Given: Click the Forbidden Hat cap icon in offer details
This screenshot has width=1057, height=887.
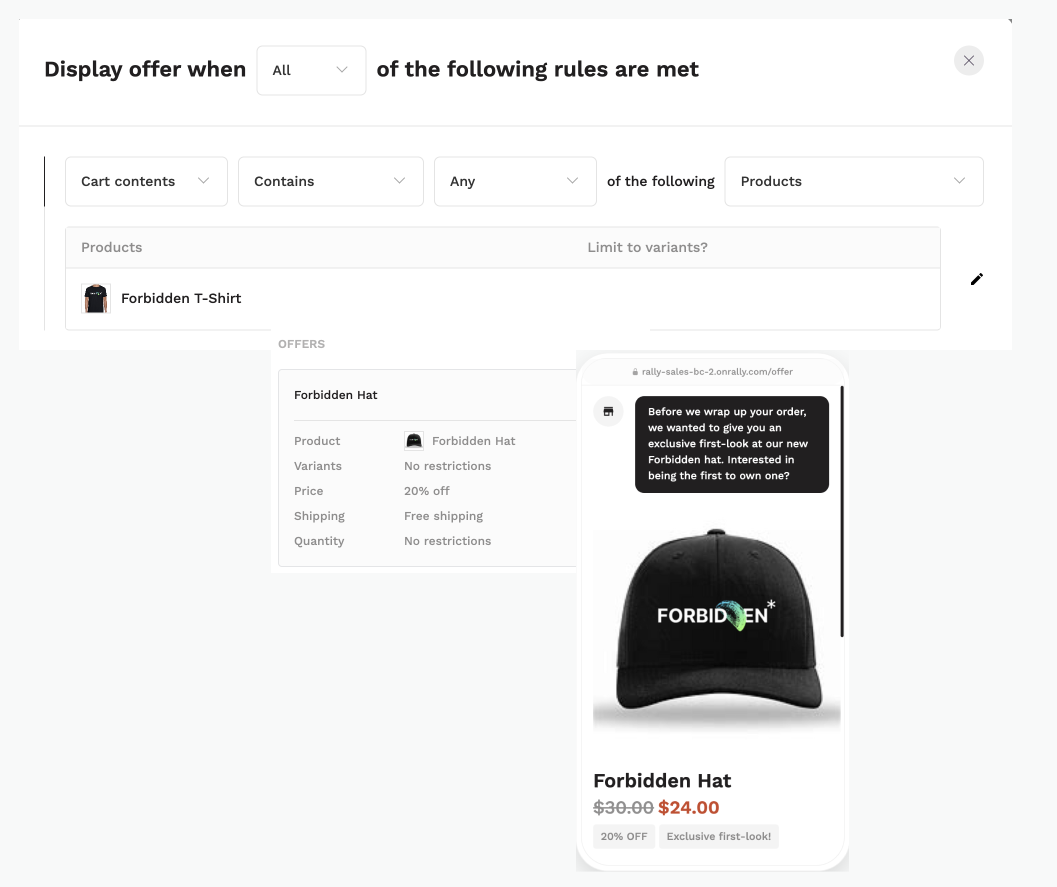Looking at the screenshot, I should pyautogui.click(x=413, y=441).
